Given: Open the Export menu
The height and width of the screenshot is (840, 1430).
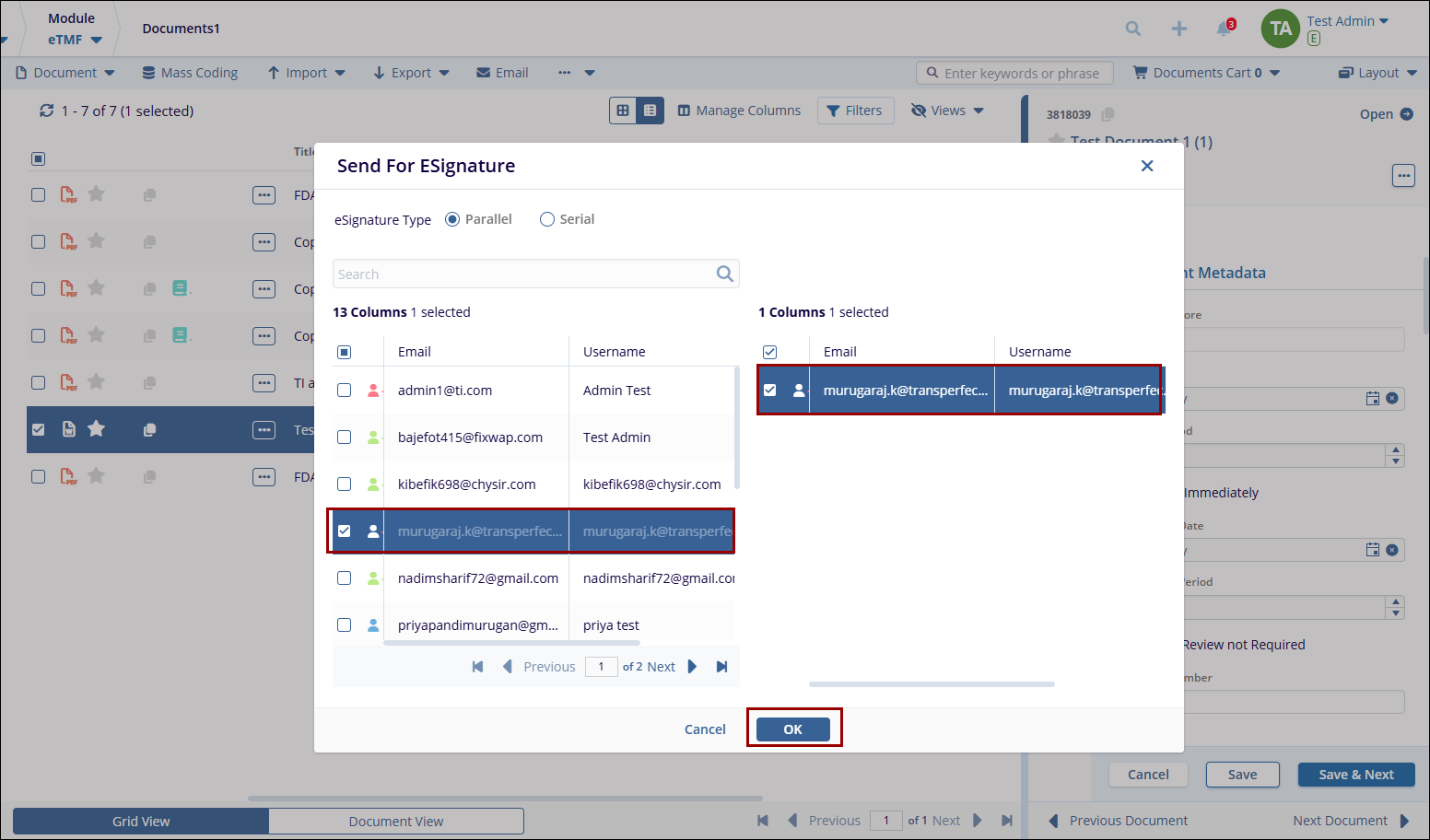Looking at the screenshot, I should pyautogui.click(x=411, y=73).
